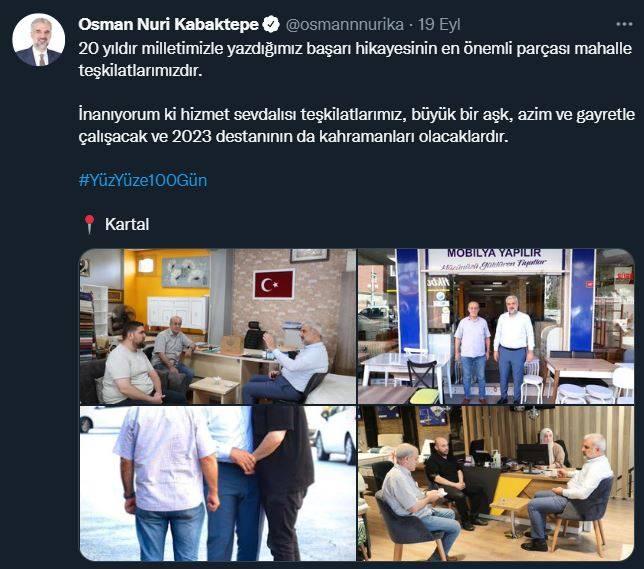Open the three-dot more options menu
Screen dimensions: 644x569
tap(624, 24)
